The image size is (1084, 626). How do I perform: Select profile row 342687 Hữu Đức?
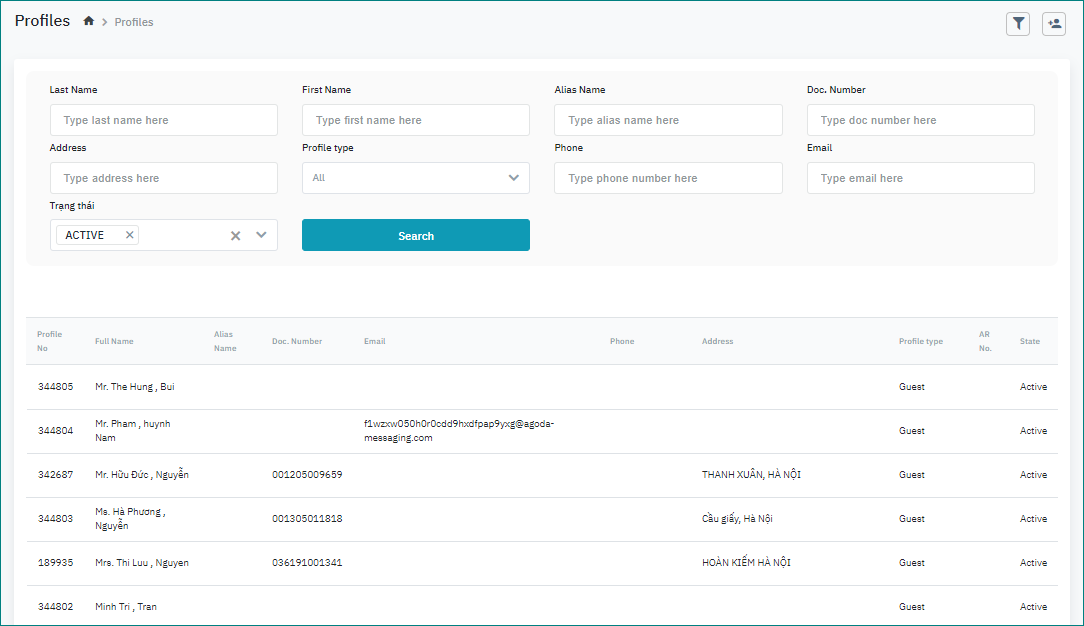142,475
